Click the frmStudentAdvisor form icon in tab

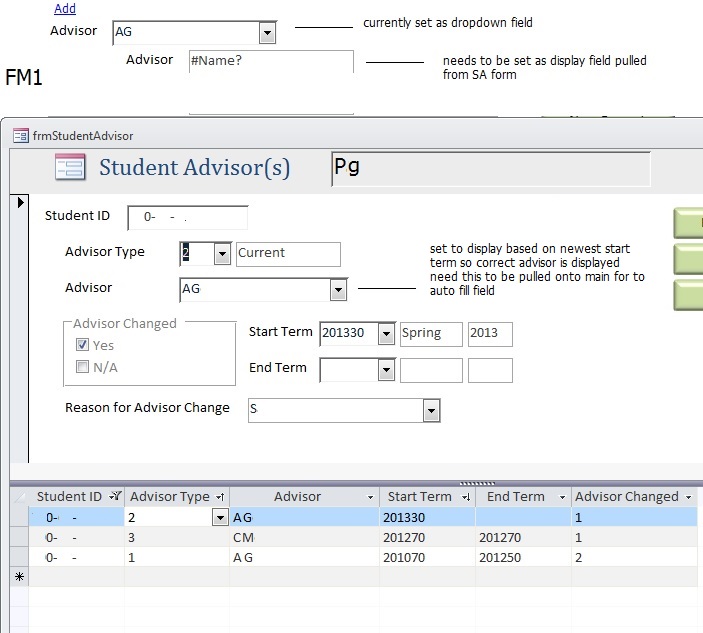(x=20, y=136)
